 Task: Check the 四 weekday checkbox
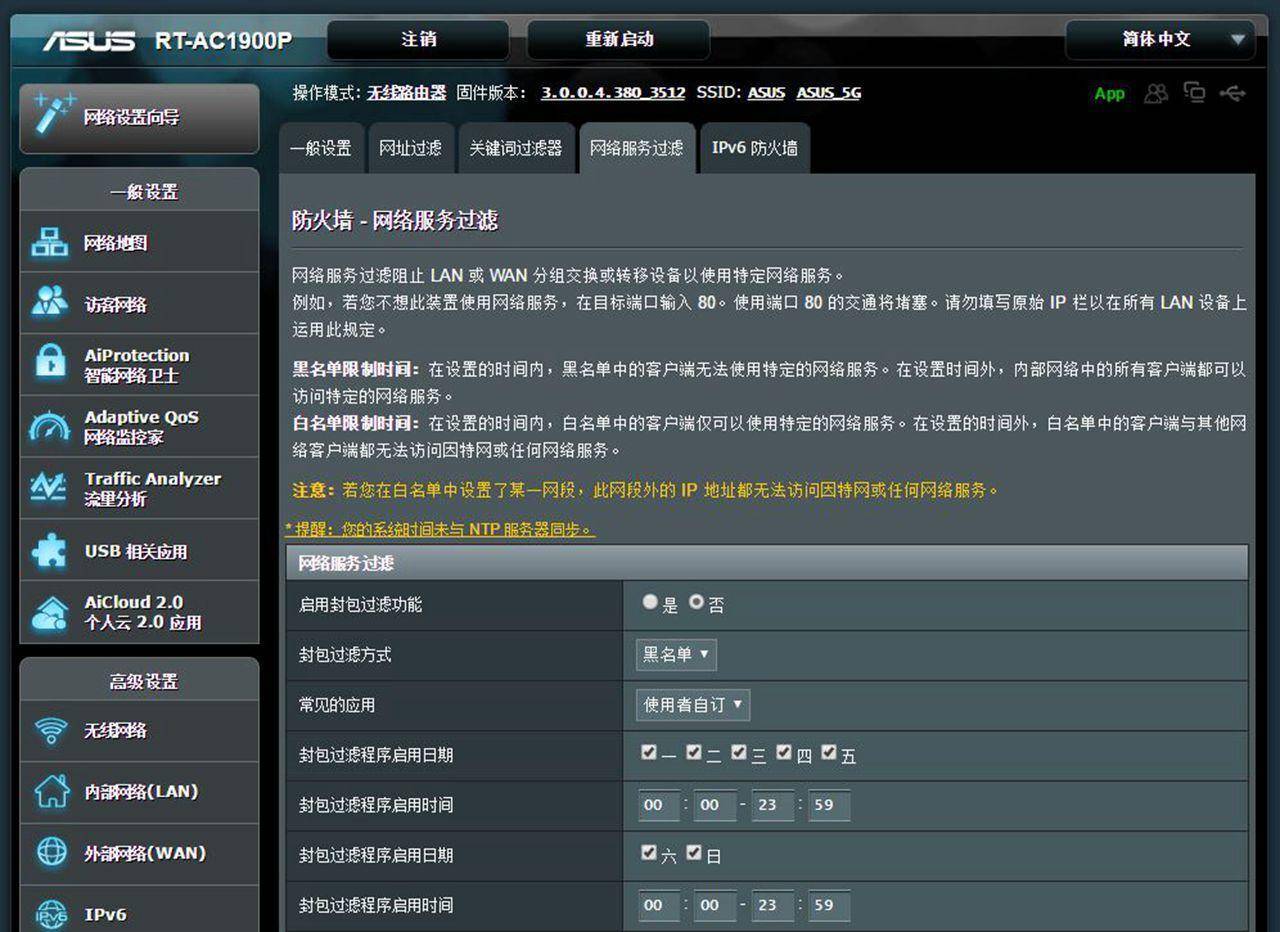[x=784, y=751]
